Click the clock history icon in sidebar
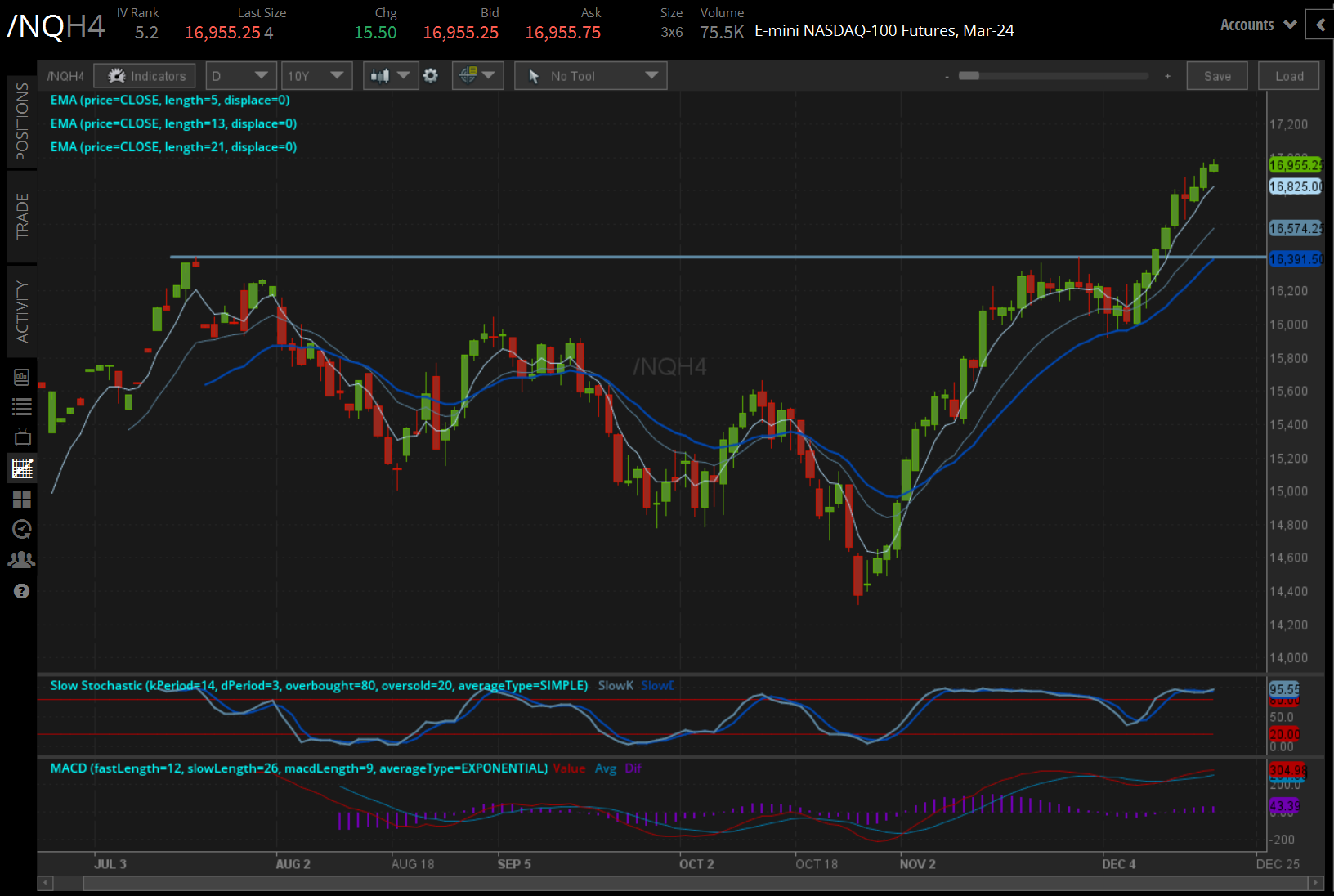 pyautogui.click(x=22, y=529)
